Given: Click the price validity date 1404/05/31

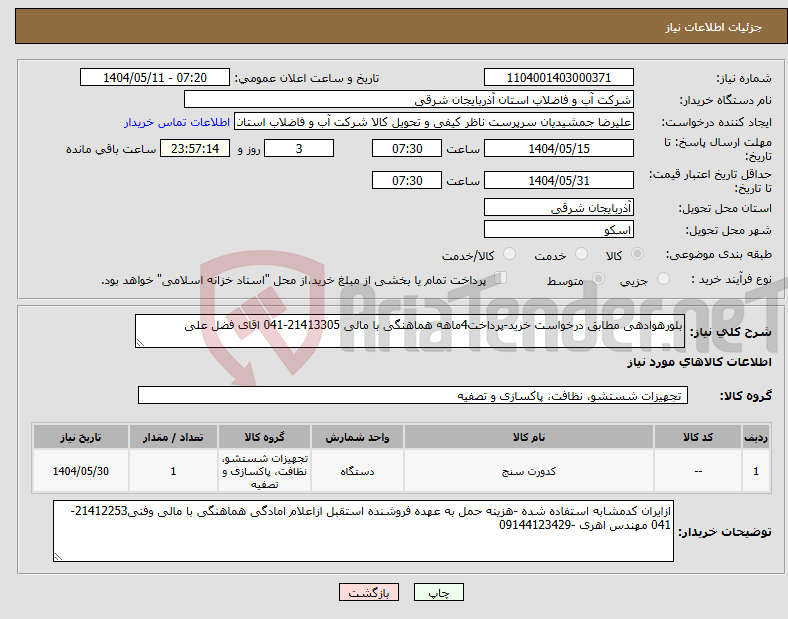Looking at the screenshot, I should pos(559,180).
